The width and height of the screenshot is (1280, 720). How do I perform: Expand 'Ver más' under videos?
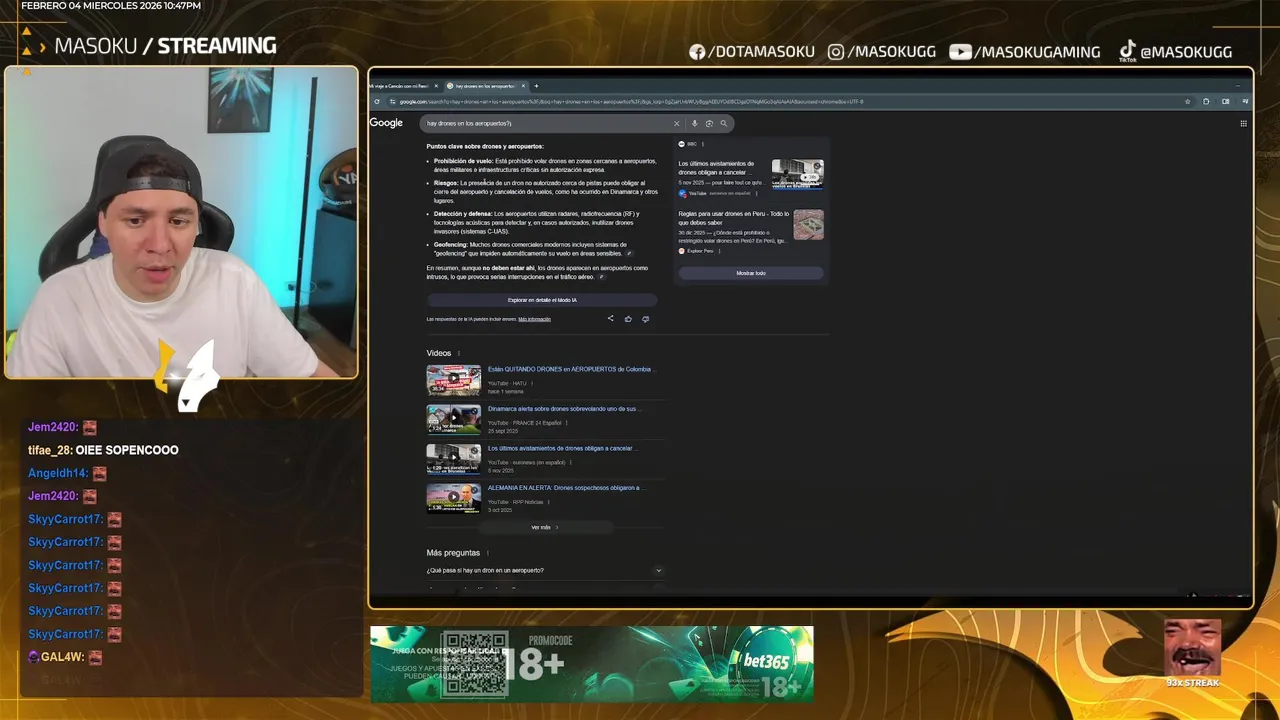tap(544, 527)
